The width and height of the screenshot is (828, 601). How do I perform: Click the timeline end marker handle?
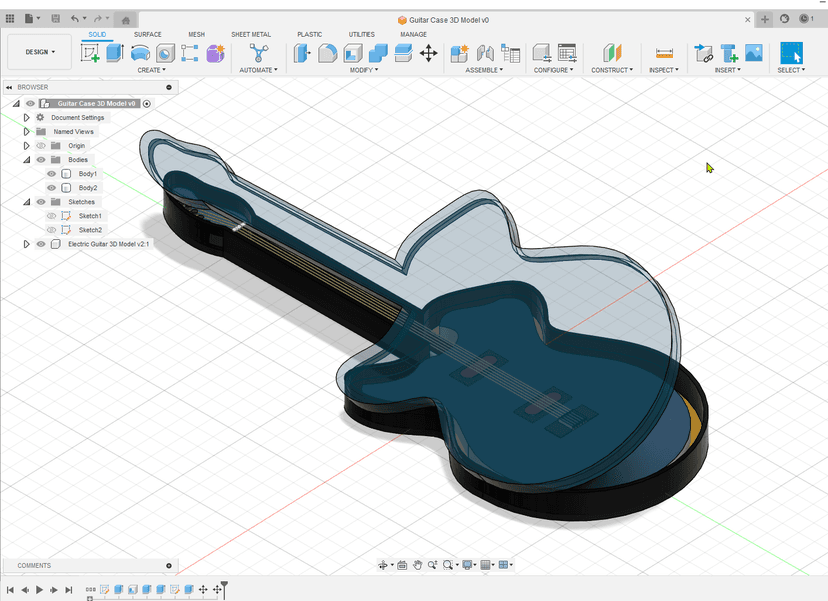pos(224,585)
